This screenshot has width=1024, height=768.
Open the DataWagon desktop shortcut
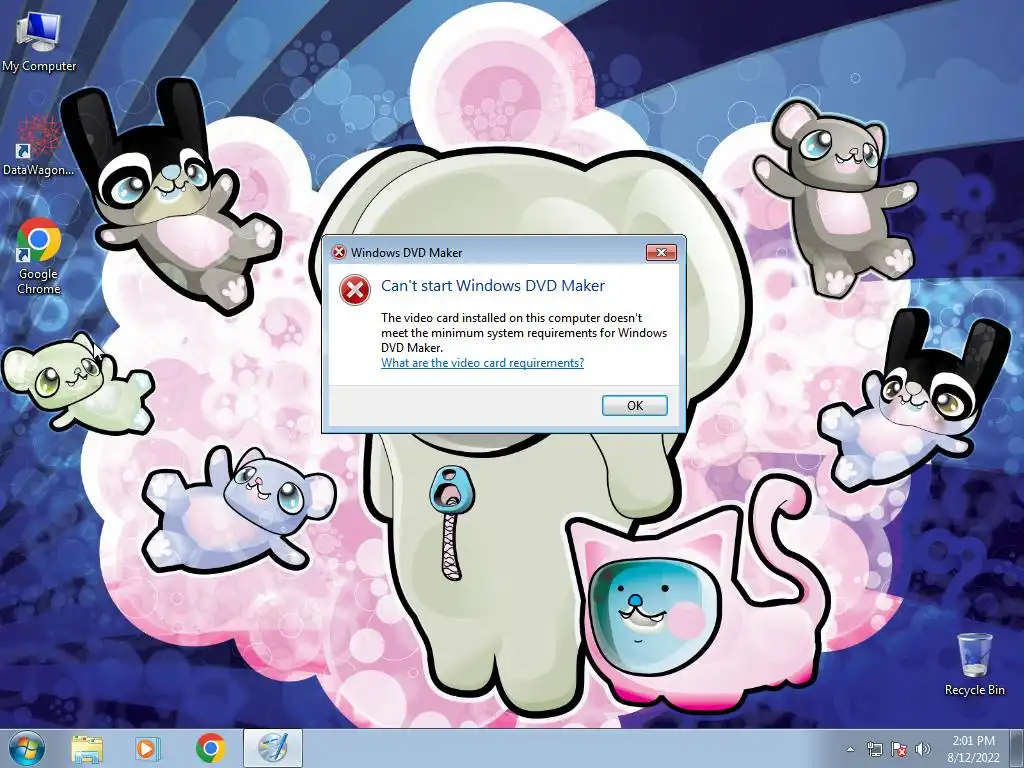tap(38, 146)
